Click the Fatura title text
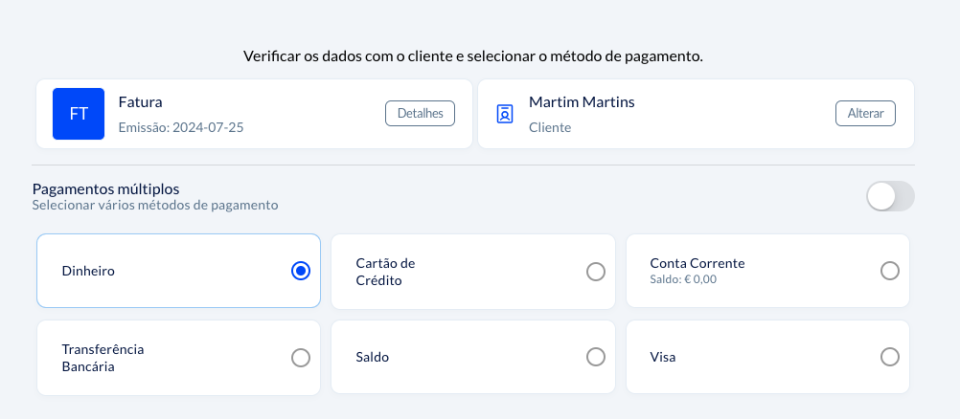 pos(140,102)
